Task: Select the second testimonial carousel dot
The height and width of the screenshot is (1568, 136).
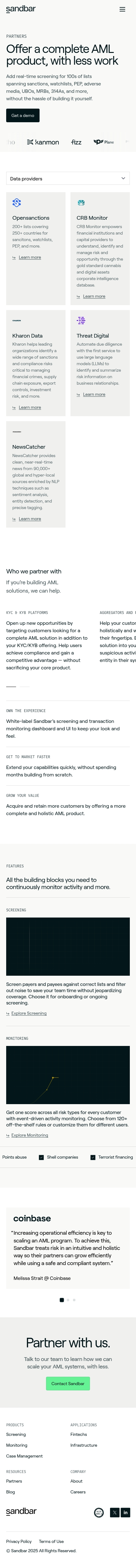Action: tap(68, 1300)
